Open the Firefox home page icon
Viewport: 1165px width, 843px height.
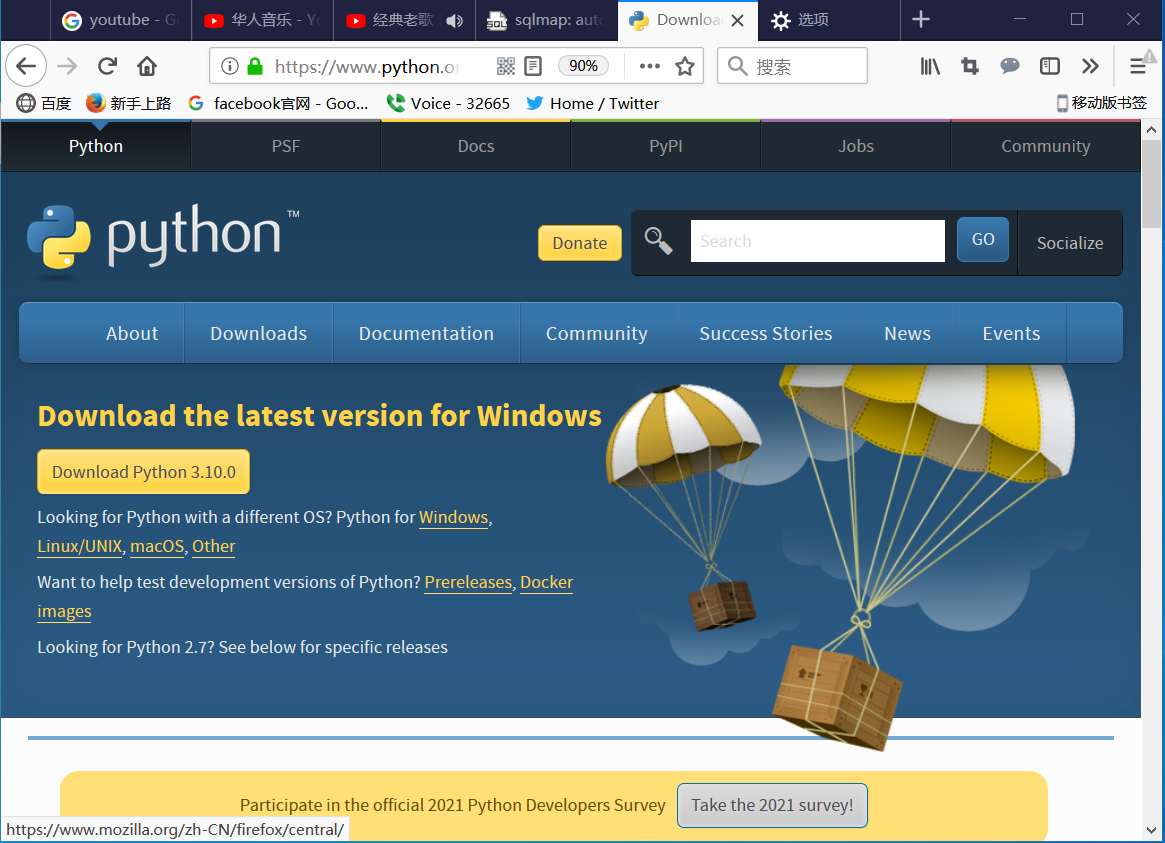[147, 67]
